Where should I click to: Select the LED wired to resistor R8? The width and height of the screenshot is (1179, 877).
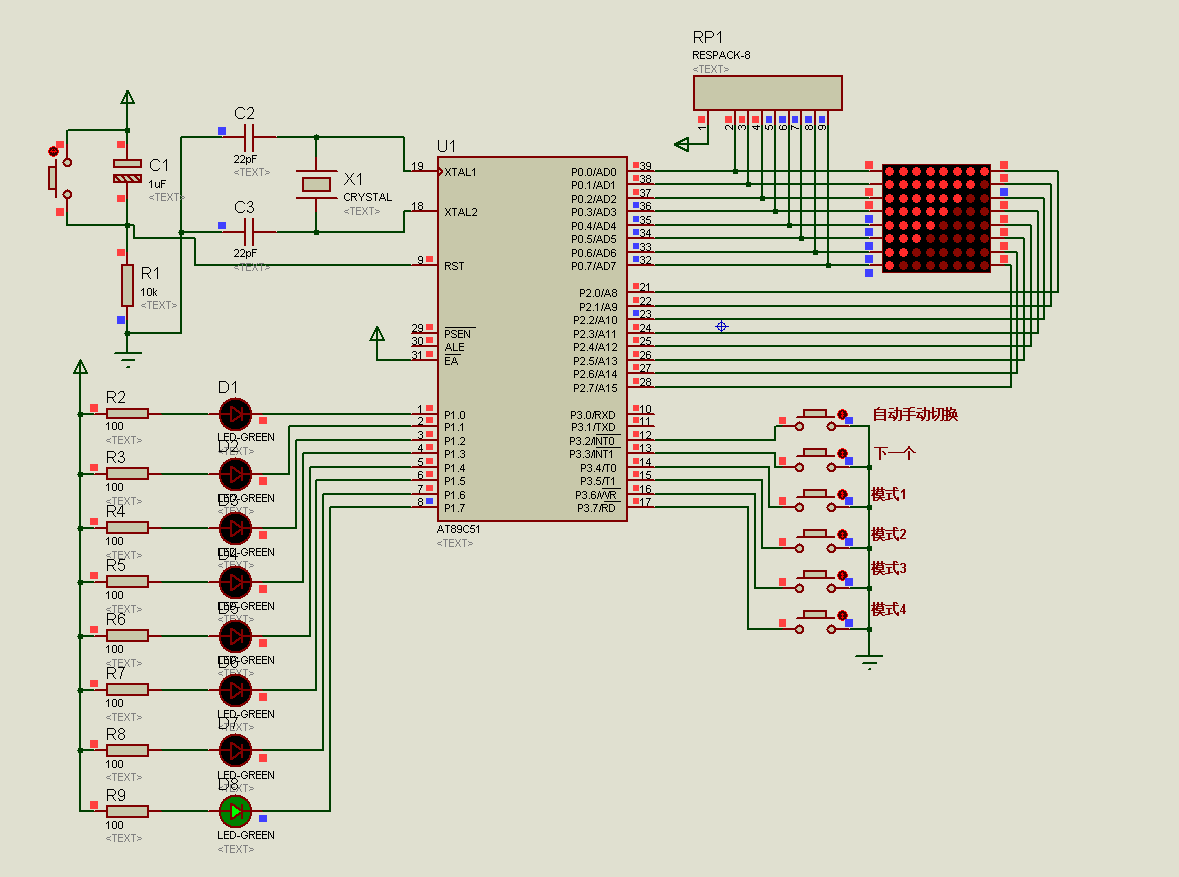coord(235,750)
